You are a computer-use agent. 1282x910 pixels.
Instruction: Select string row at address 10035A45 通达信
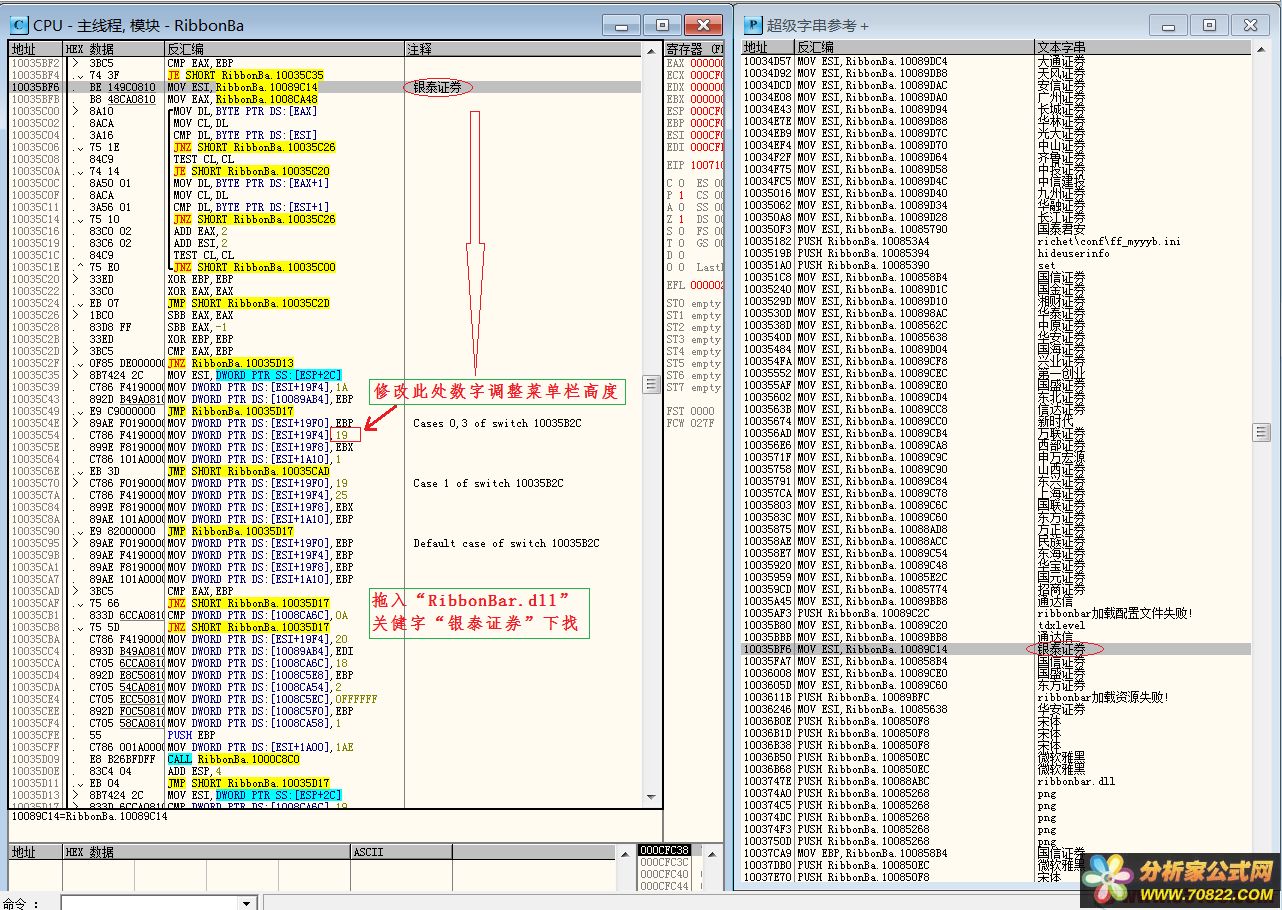pos(996,601)
